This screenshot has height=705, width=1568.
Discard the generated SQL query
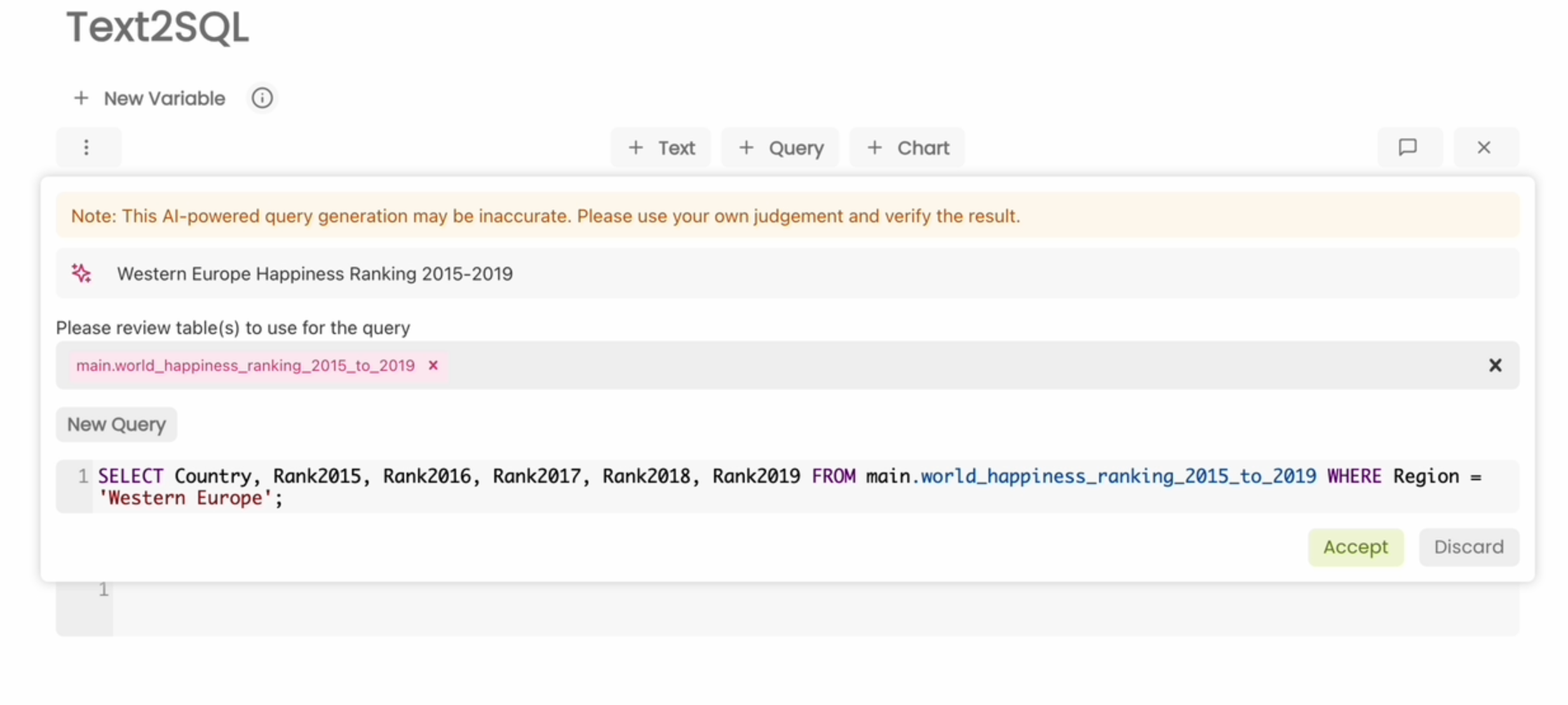coord(1469,547)
